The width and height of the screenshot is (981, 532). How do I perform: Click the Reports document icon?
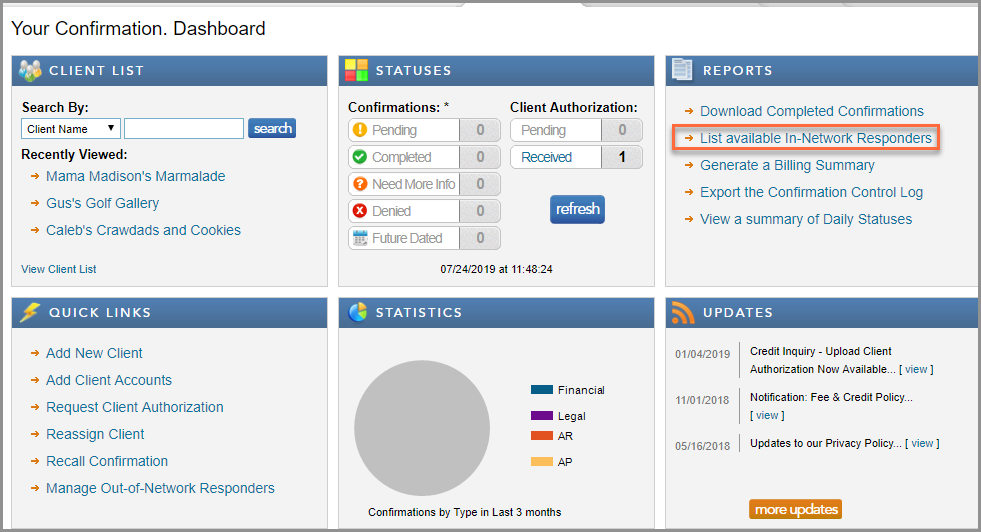coord(683,71)
